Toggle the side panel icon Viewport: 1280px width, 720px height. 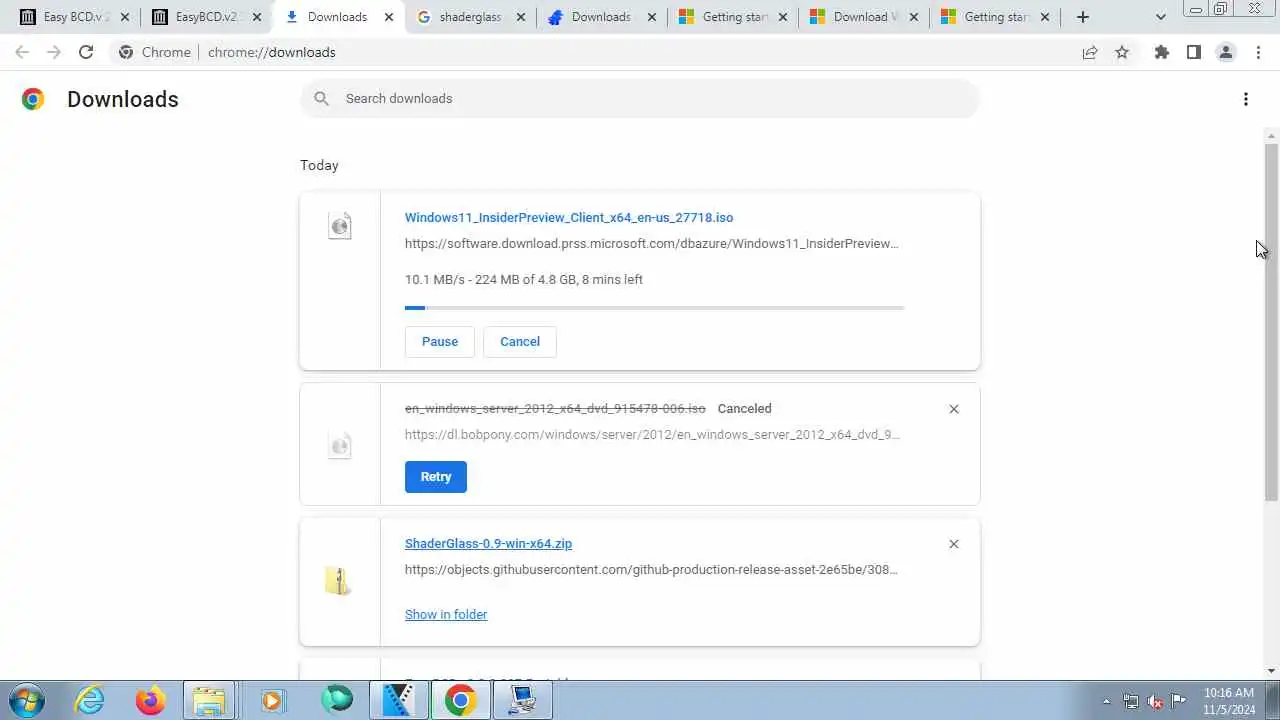coord(1194,52)
